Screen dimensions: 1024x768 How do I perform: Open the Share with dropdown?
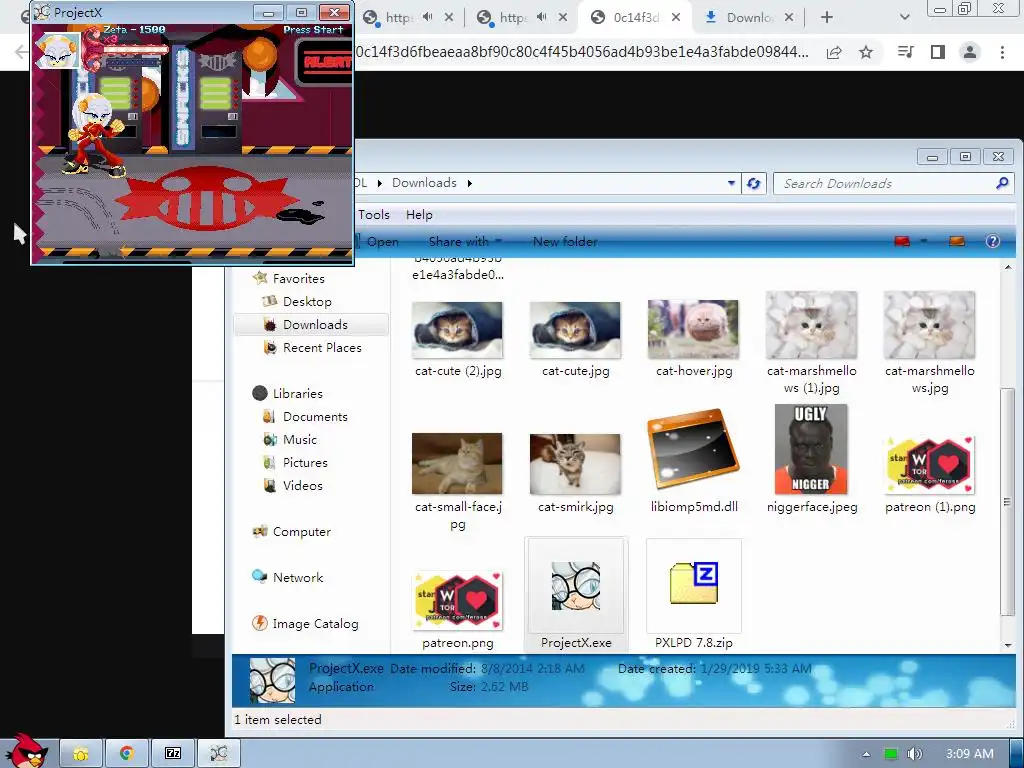(464, 242)
